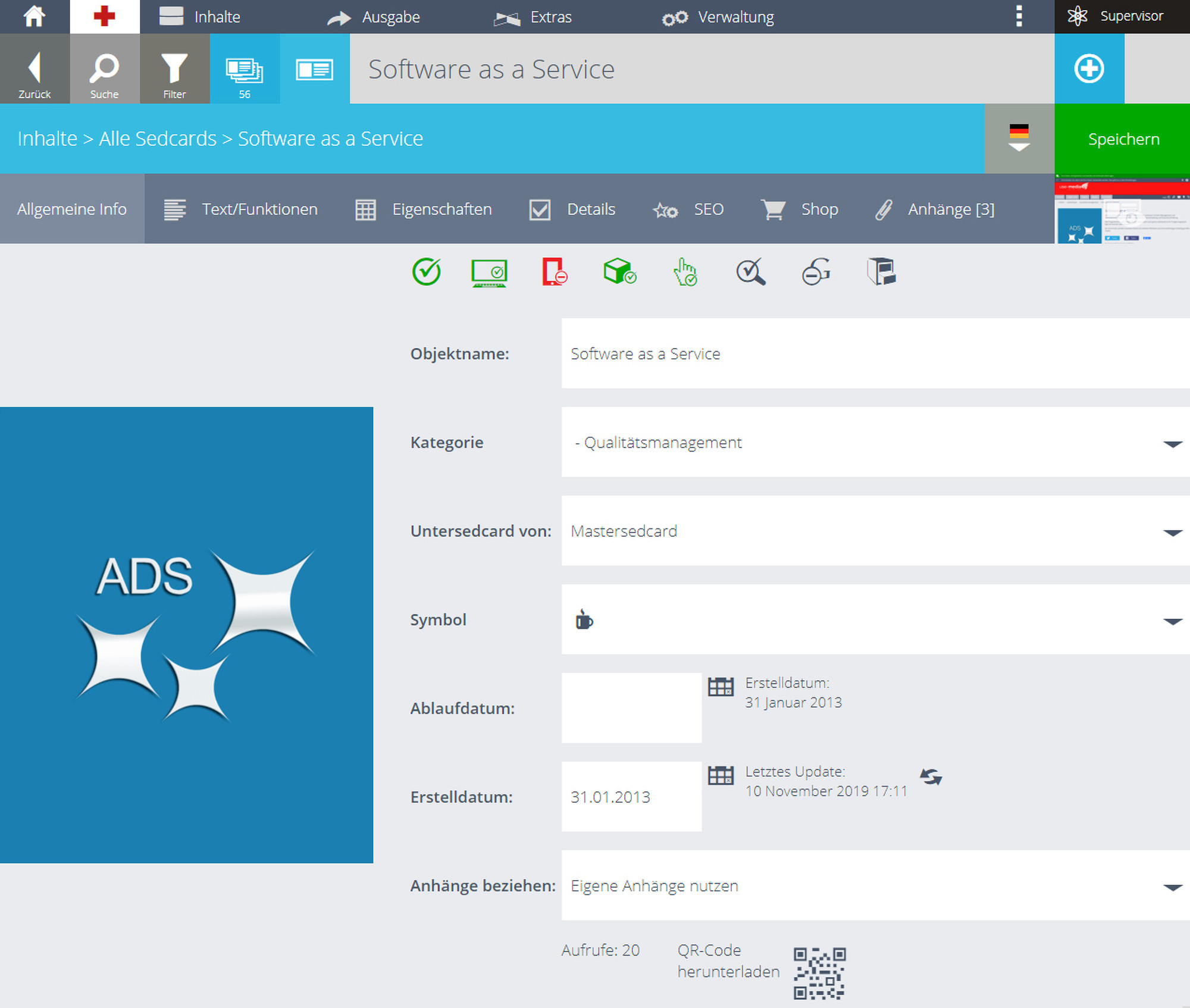
Task: Click the refresh icon beside Letztes Update
Action: pyautogui.click(x=931, y=777)
